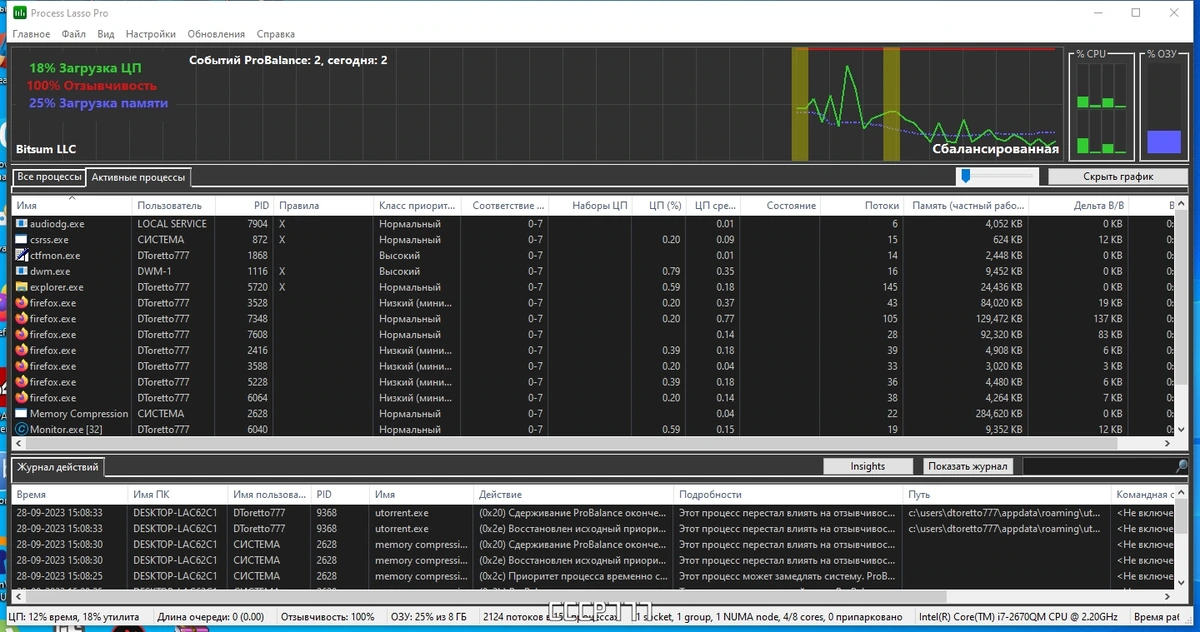Click the log search input field
Image resolution: width=1200 pixels, height=632 pixels.
coord(1098,467)
